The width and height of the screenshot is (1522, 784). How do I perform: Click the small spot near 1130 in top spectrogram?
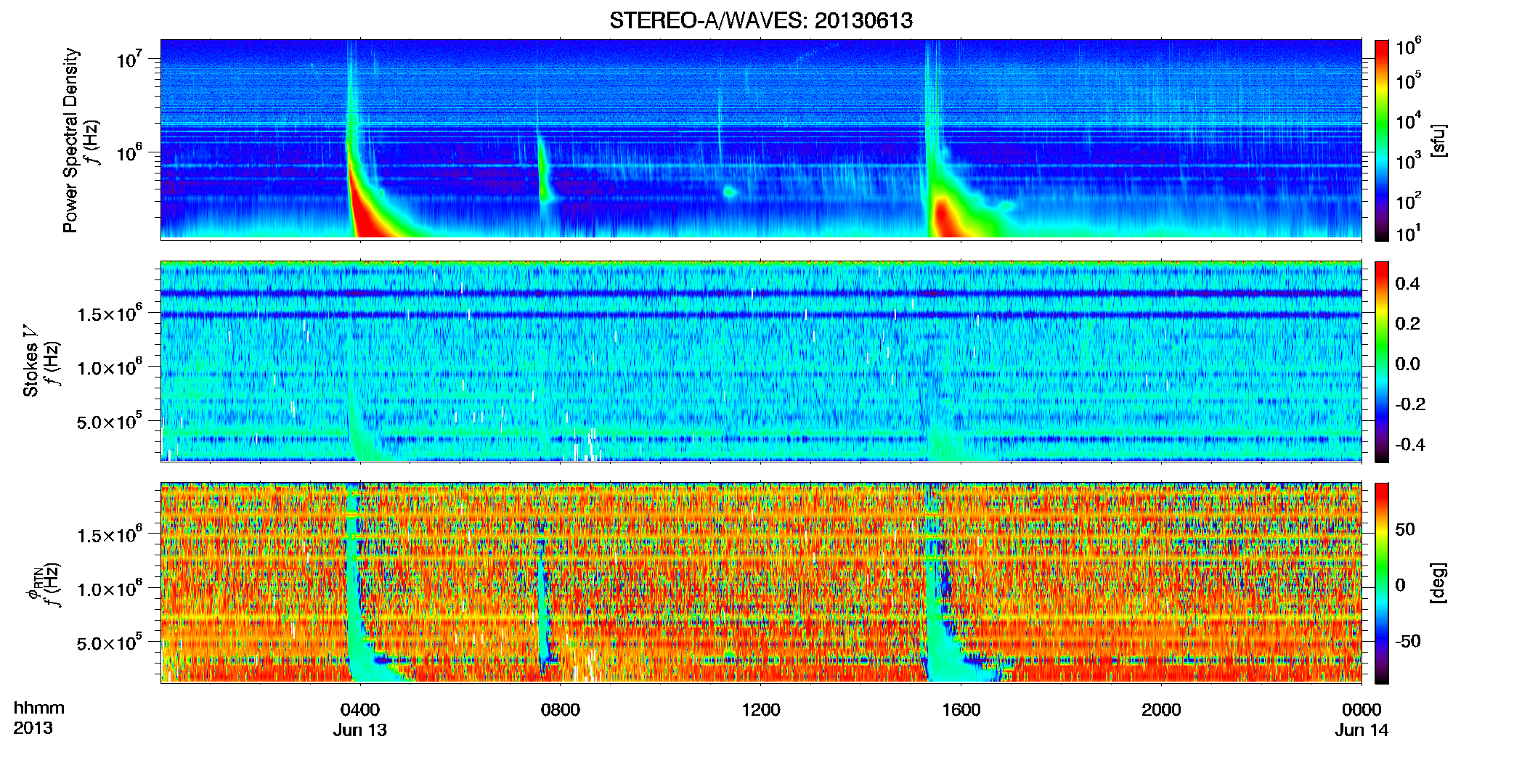click(x=730, y=192)
